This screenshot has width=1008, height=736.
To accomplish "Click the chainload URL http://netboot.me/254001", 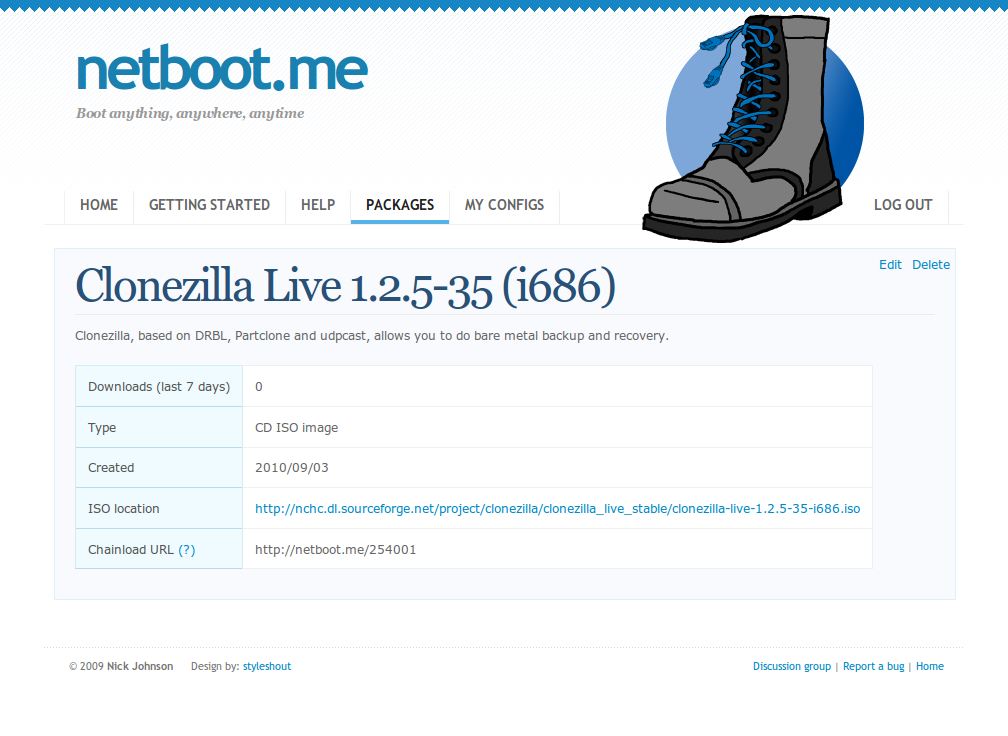I will click(336, 550).
